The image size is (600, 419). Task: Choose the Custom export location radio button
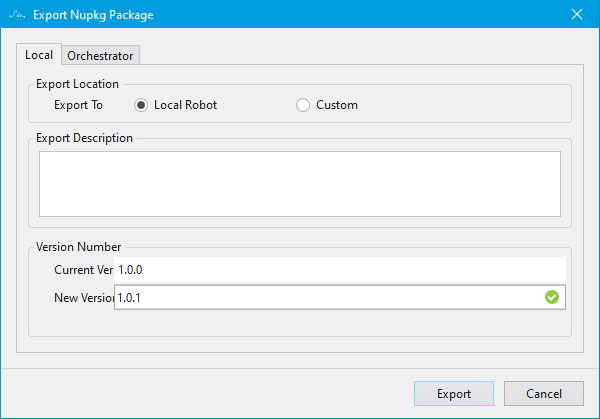tap(303, 105)
